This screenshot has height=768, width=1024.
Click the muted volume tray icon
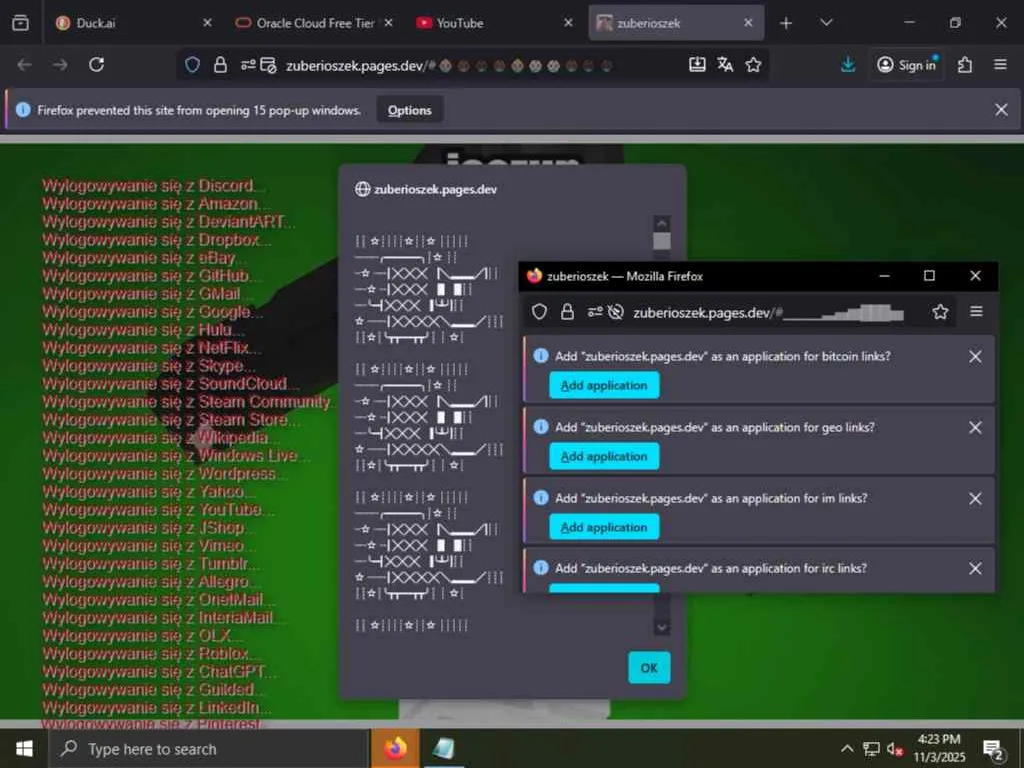[x=895, y=749]
